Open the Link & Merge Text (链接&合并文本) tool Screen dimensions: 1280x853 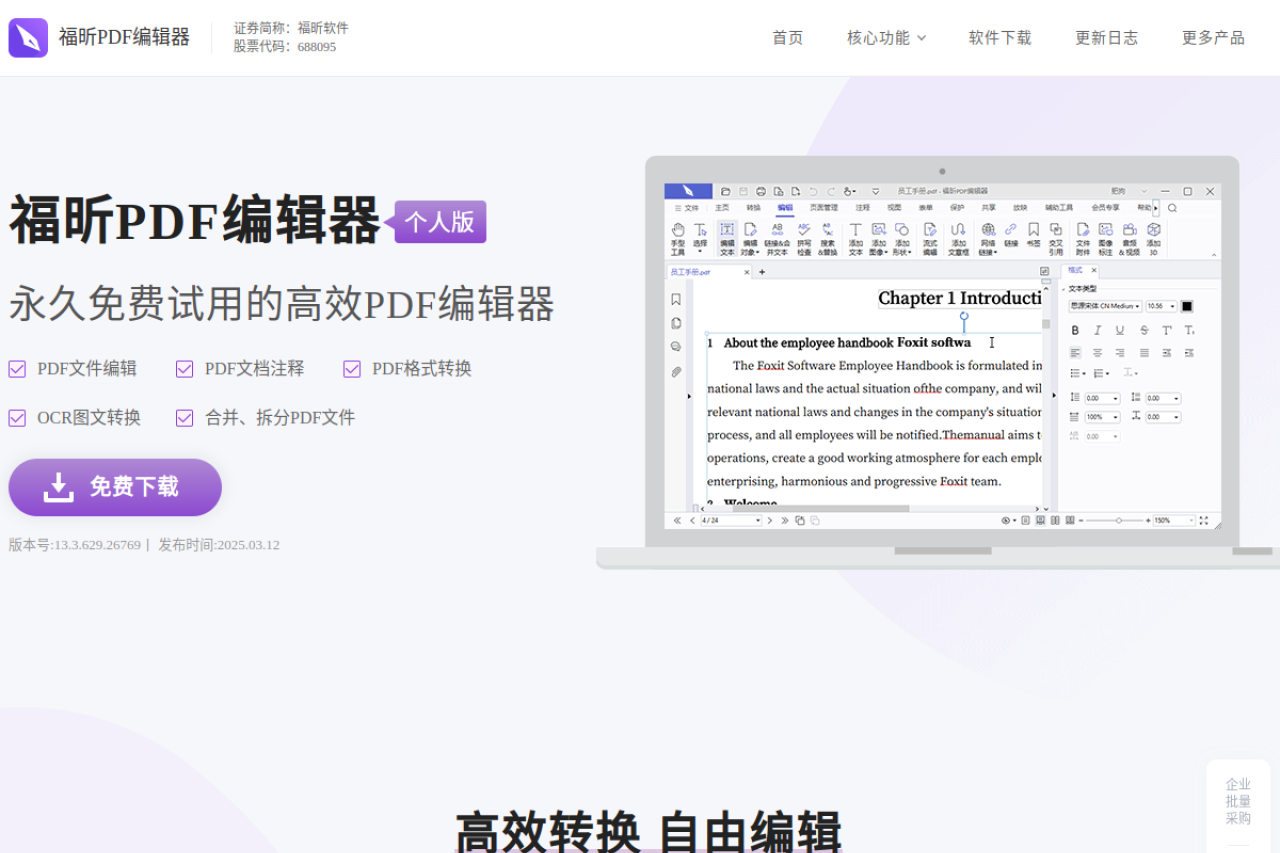pos(777,239)
